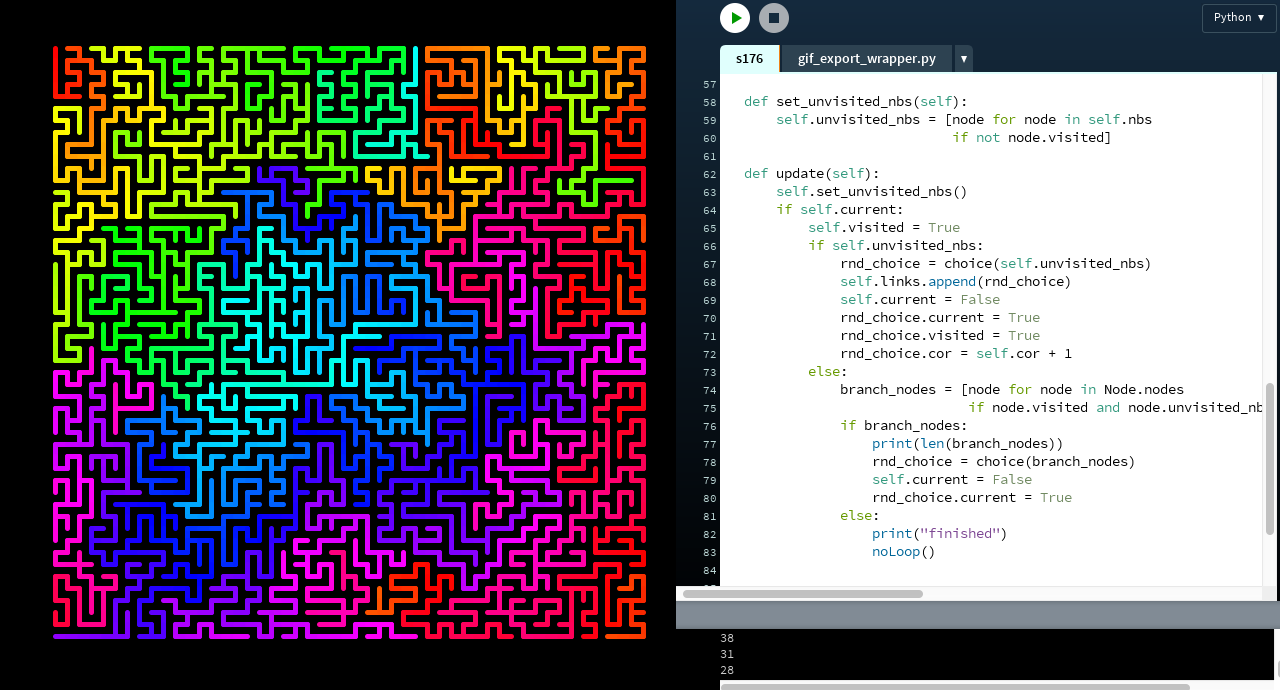1280x690 pixels.
Task: Place cursor on print("finished") line
Action: click(x=938, y=534)
